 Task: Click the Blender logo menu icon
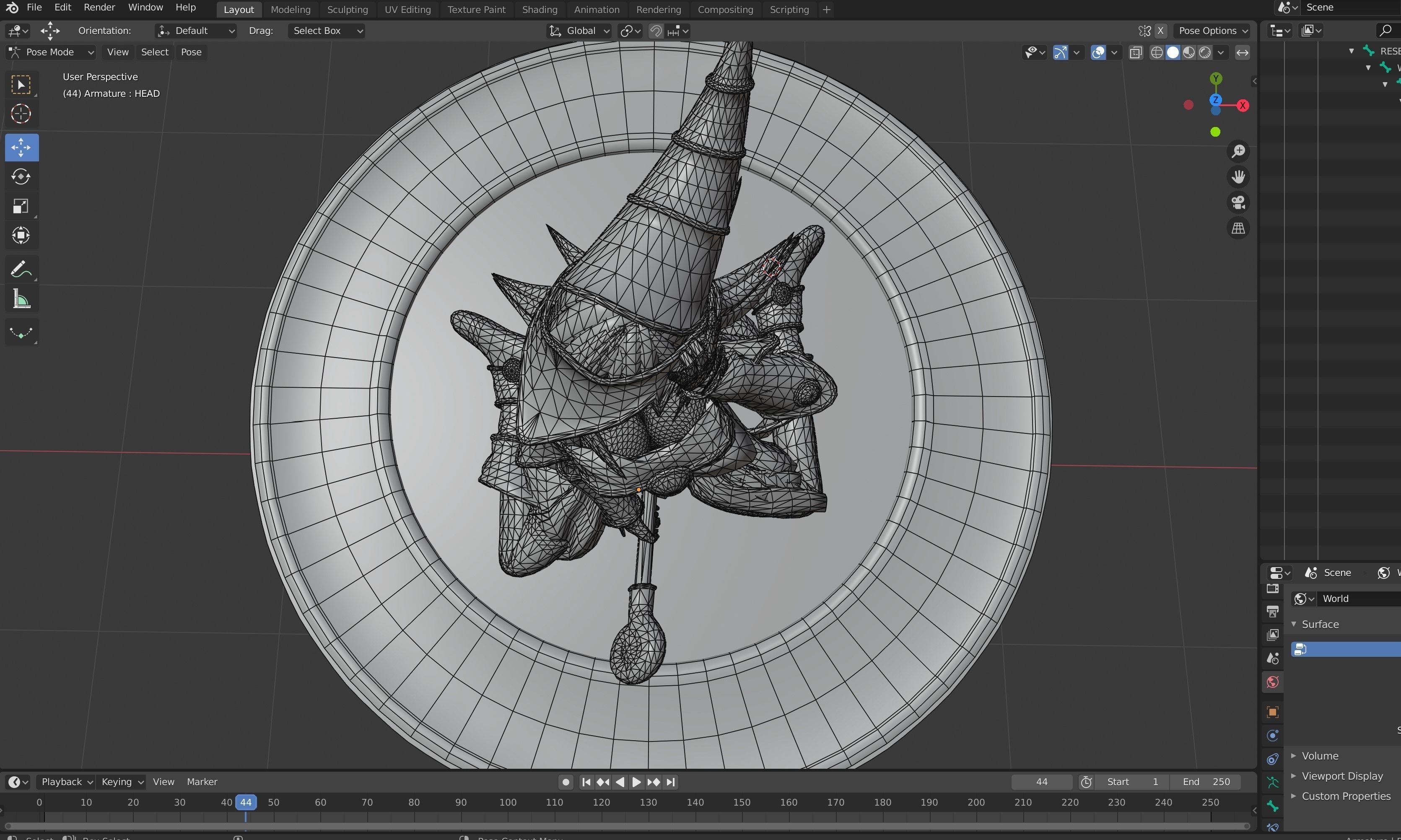point(12,8)
